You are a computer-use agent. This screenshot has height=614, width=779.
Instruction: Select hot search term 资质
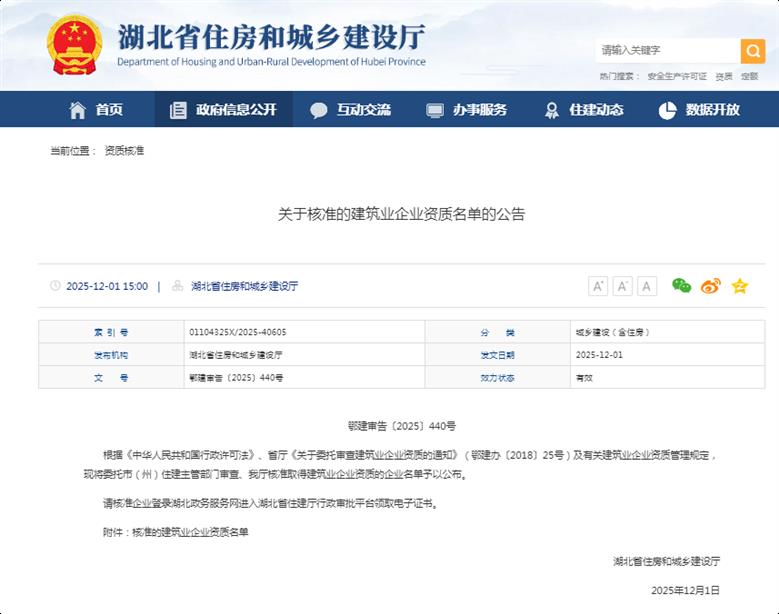(723, 76)
